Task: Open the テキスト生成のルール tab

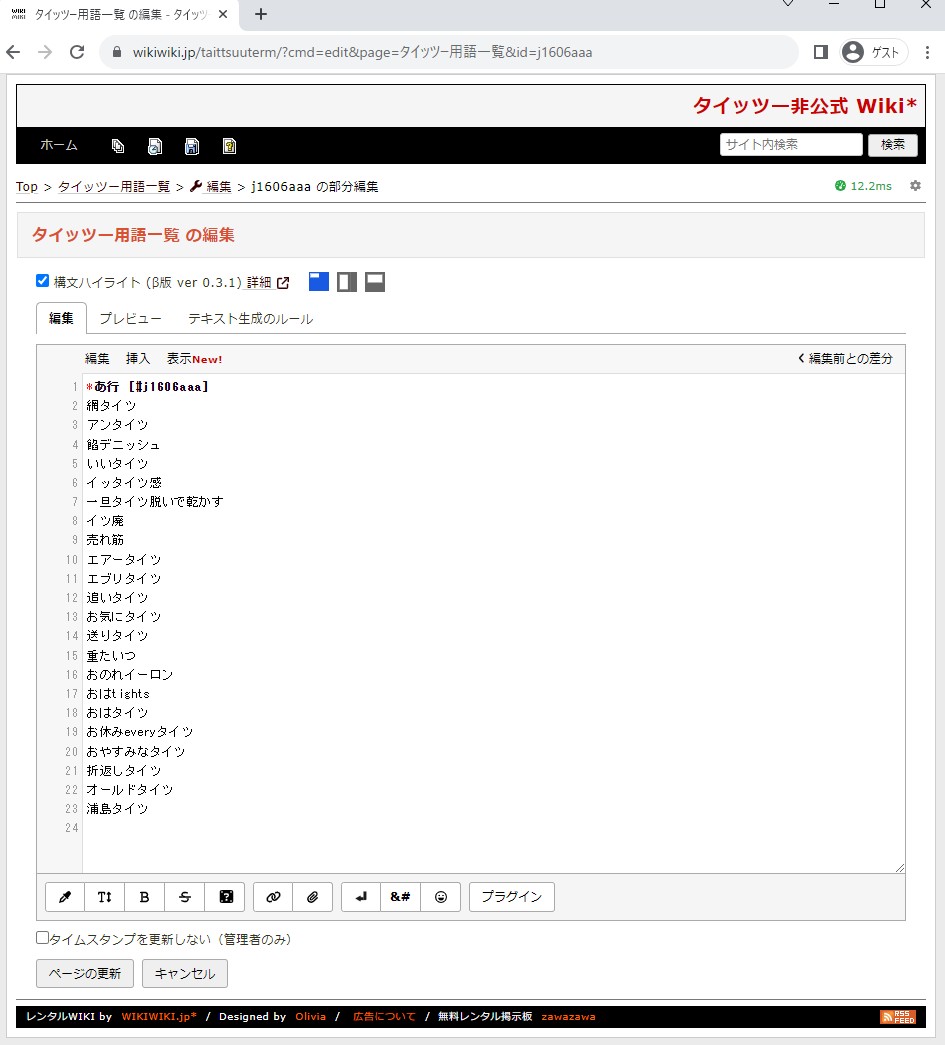Action: tap(250, 319)
